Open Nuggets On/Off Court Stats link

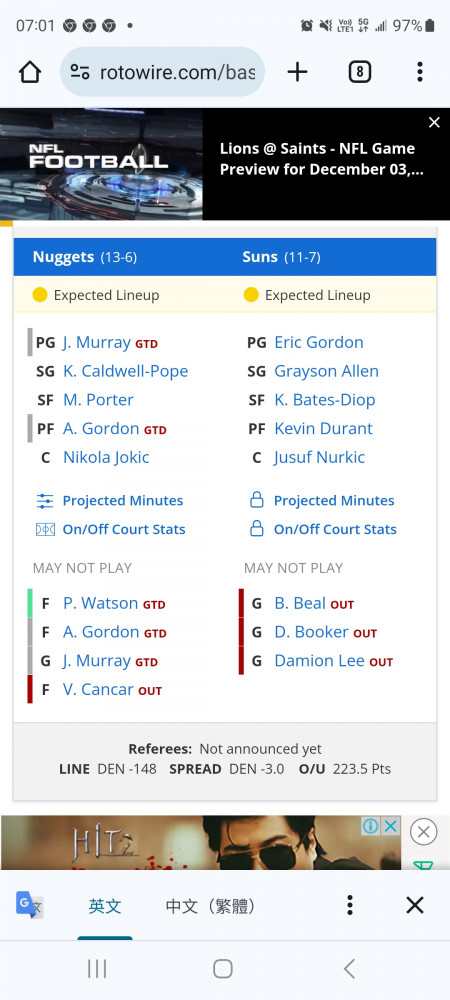(124, 529)
